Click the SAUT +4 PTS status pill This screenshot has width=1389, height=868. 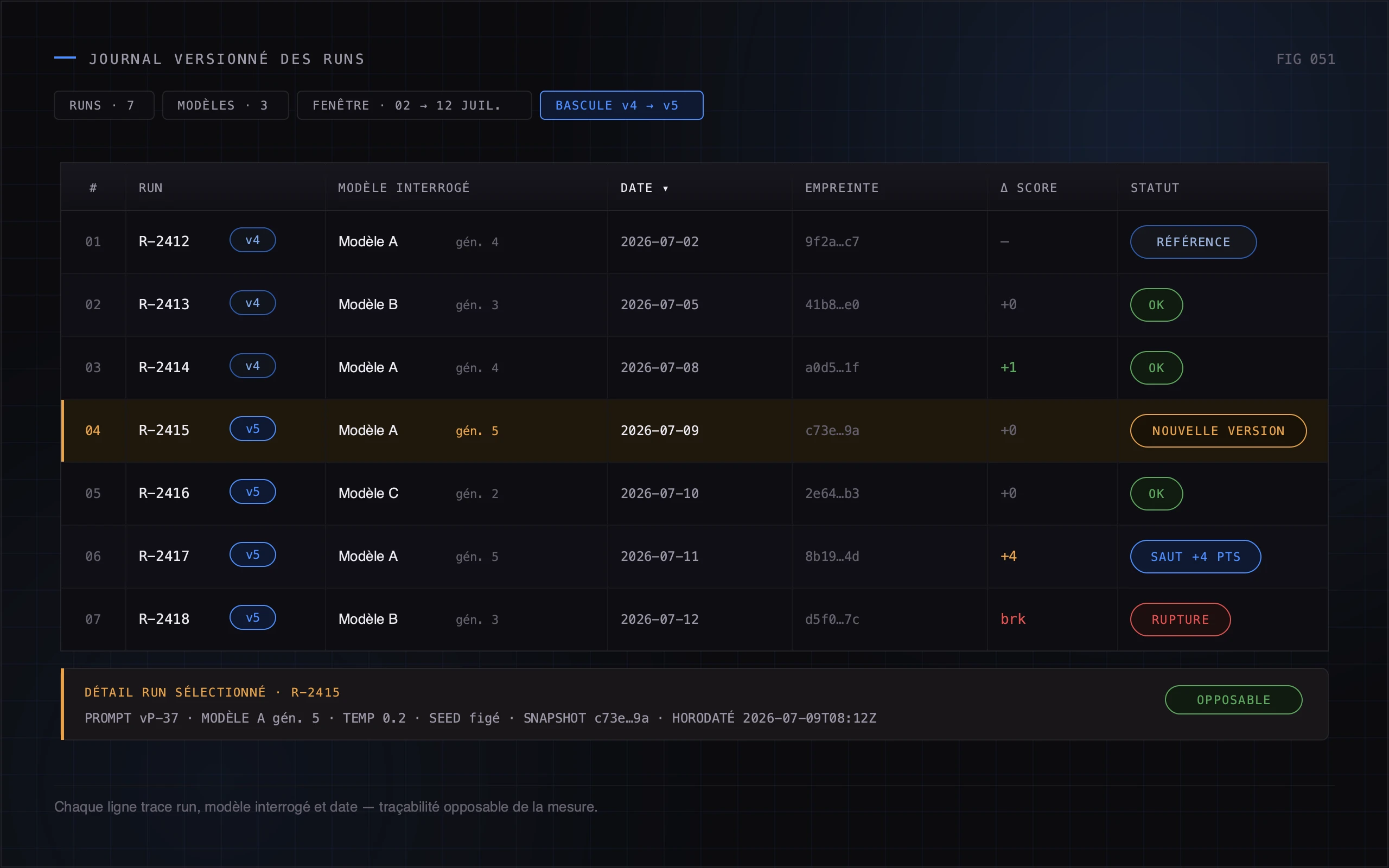point(1195,556)
